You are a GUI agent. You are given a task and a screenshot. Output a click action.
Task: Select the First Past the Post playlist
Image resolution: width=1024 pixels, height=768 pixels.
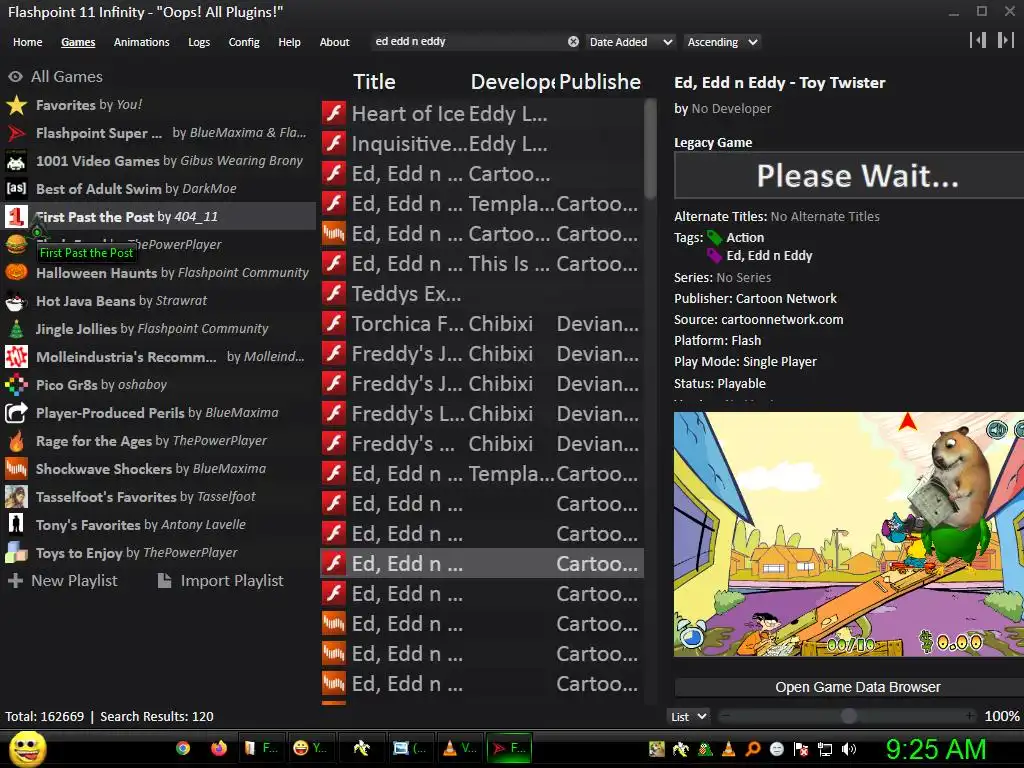point(159,216)
